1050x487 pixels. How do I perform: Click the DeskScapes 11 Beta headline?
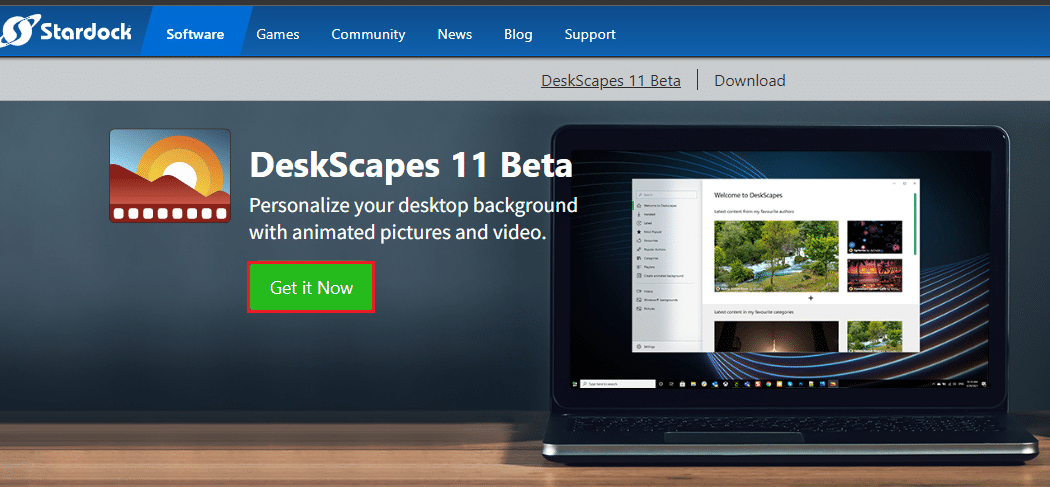pos(410,165)
